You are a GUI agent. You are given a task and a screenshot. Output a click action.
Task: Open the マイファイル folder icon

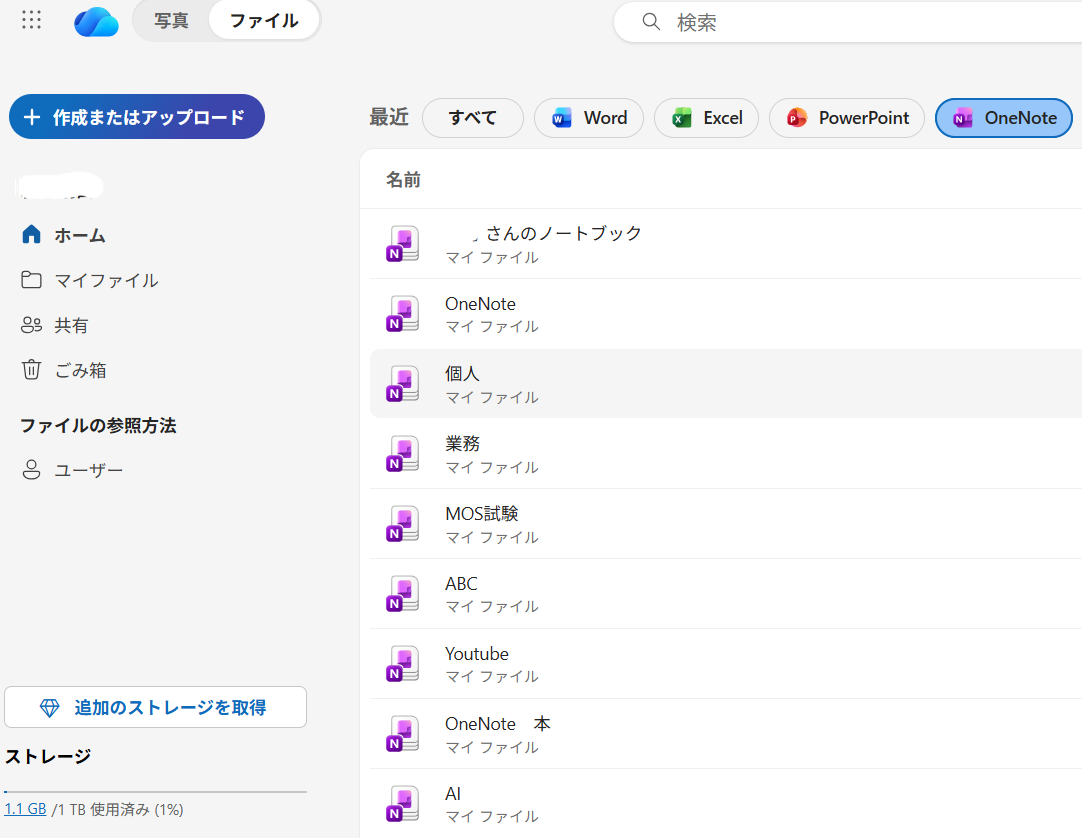[31, 280]
